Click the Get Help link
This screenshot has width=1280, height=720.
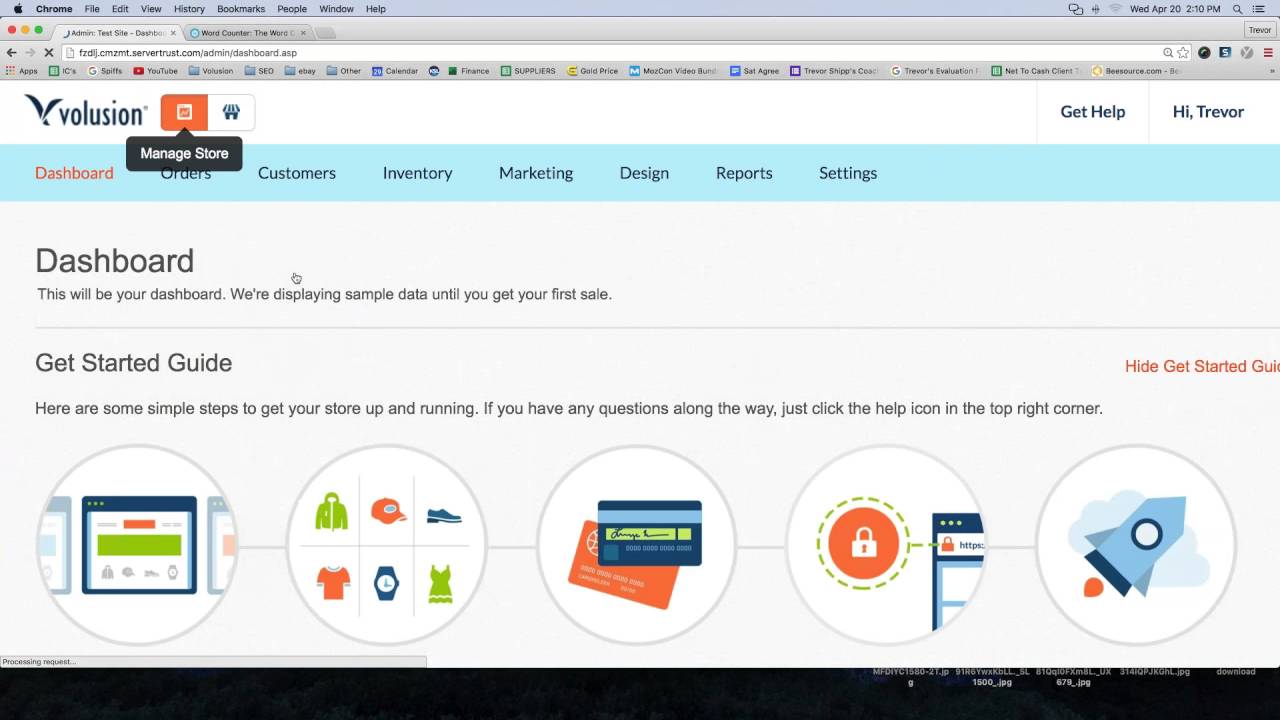click(x=1093, y=112)
